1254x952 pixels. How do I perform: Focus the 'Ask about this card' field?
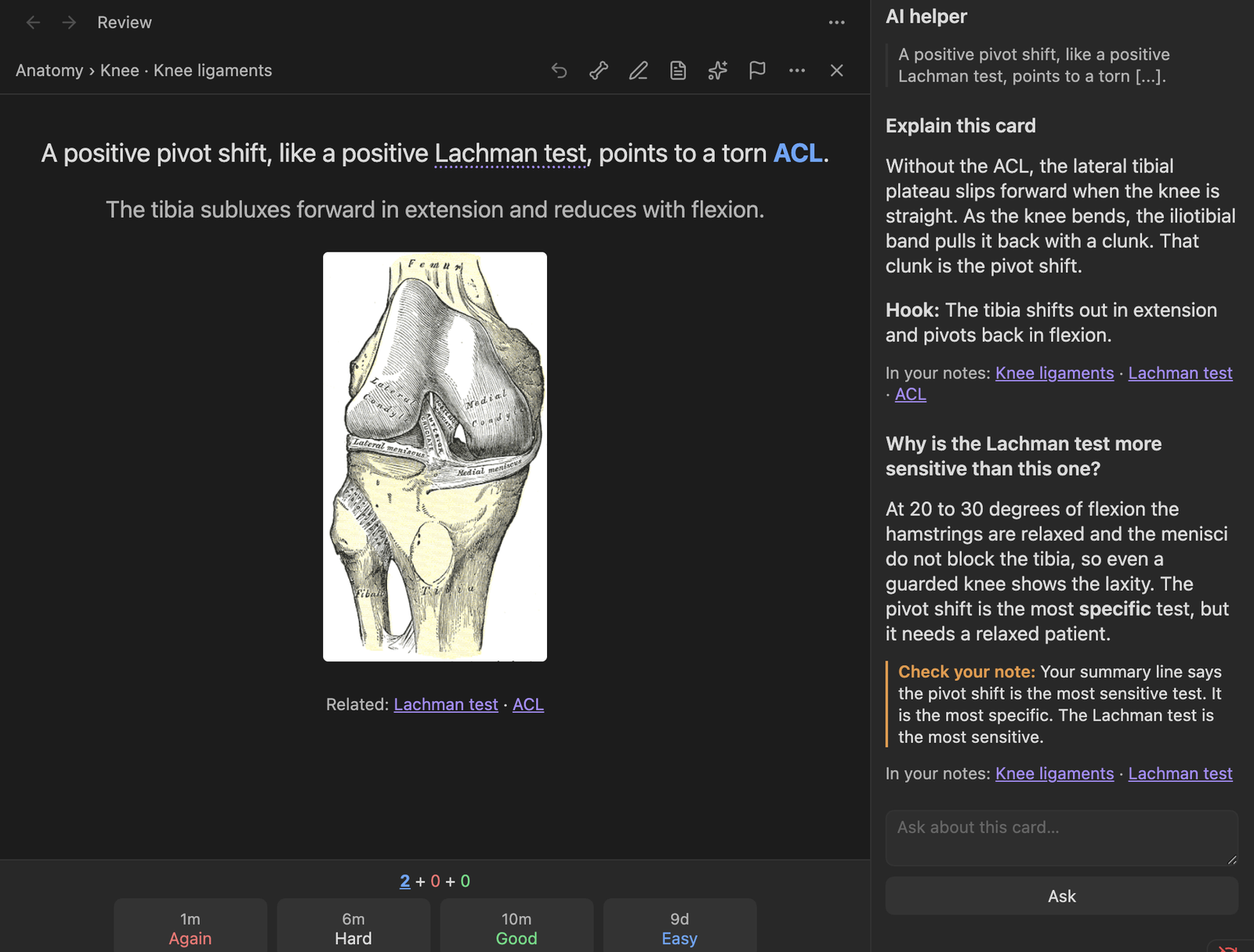(x=1062, y=838)
